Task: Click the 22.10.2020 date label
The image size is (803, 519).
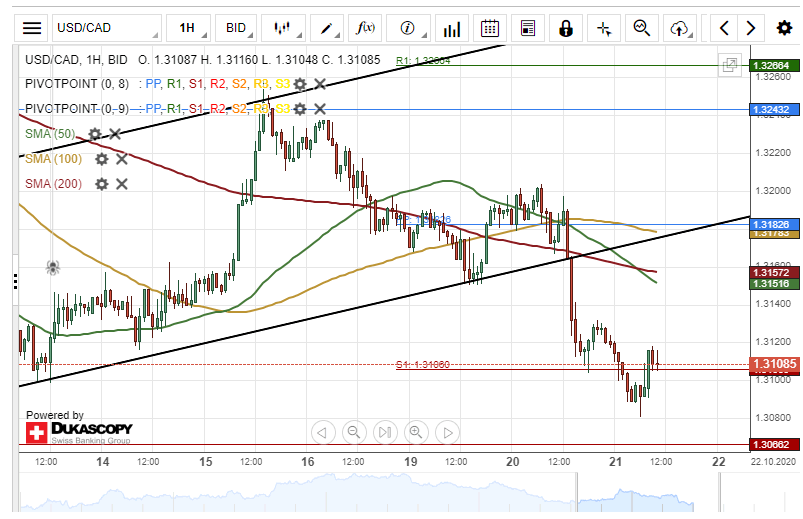Action: (774, 462)
